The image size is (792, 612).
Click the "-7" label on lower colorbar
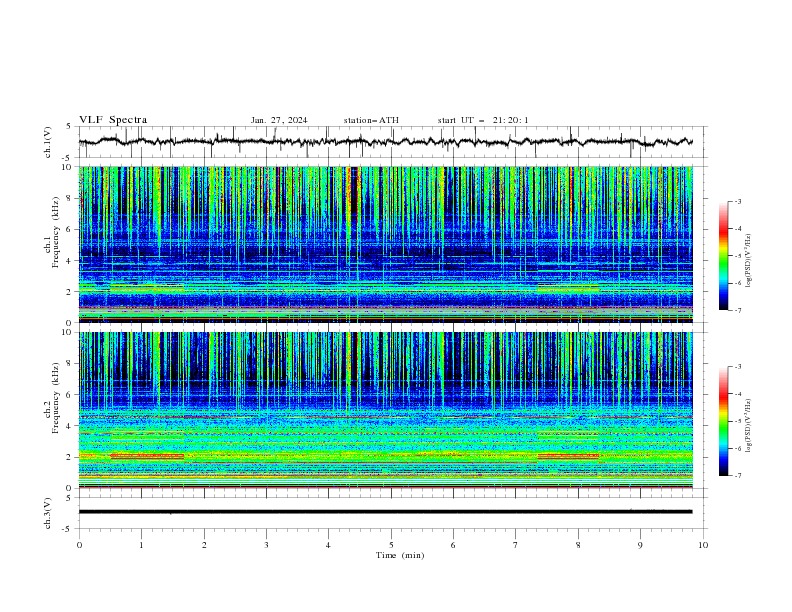coord(737,476)
